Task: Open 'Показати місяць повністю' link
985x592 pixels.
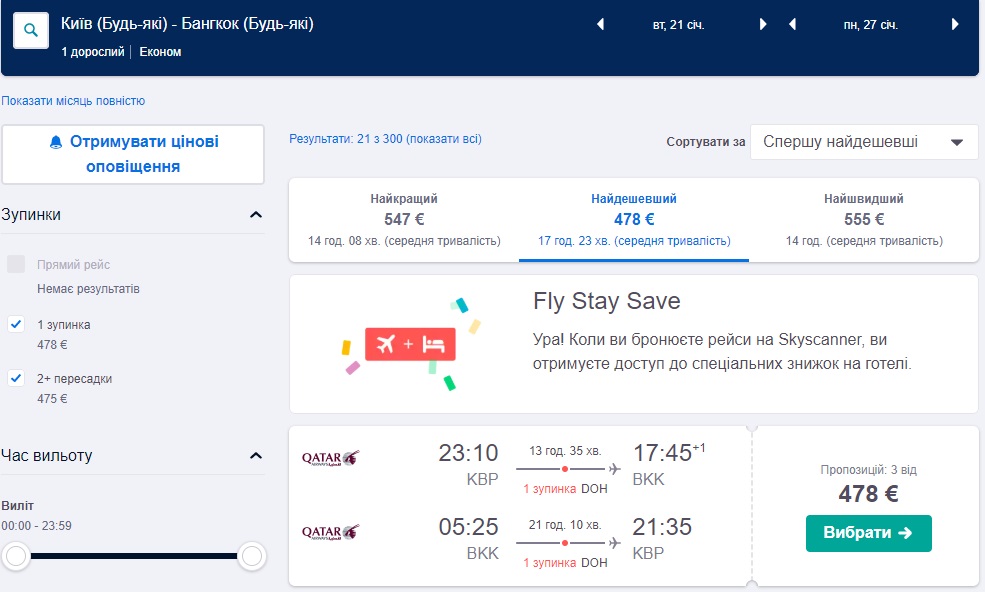Action: click(x=73, y=101)
